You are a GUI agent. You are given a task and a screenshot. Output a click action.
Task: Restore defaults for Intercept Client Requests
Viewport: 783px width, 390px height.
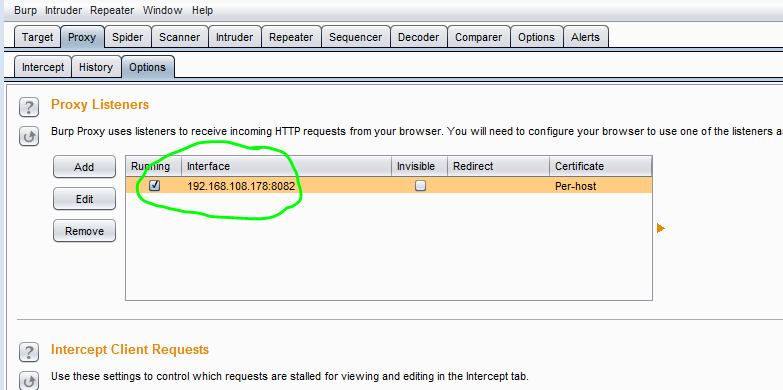pos(29,381)
